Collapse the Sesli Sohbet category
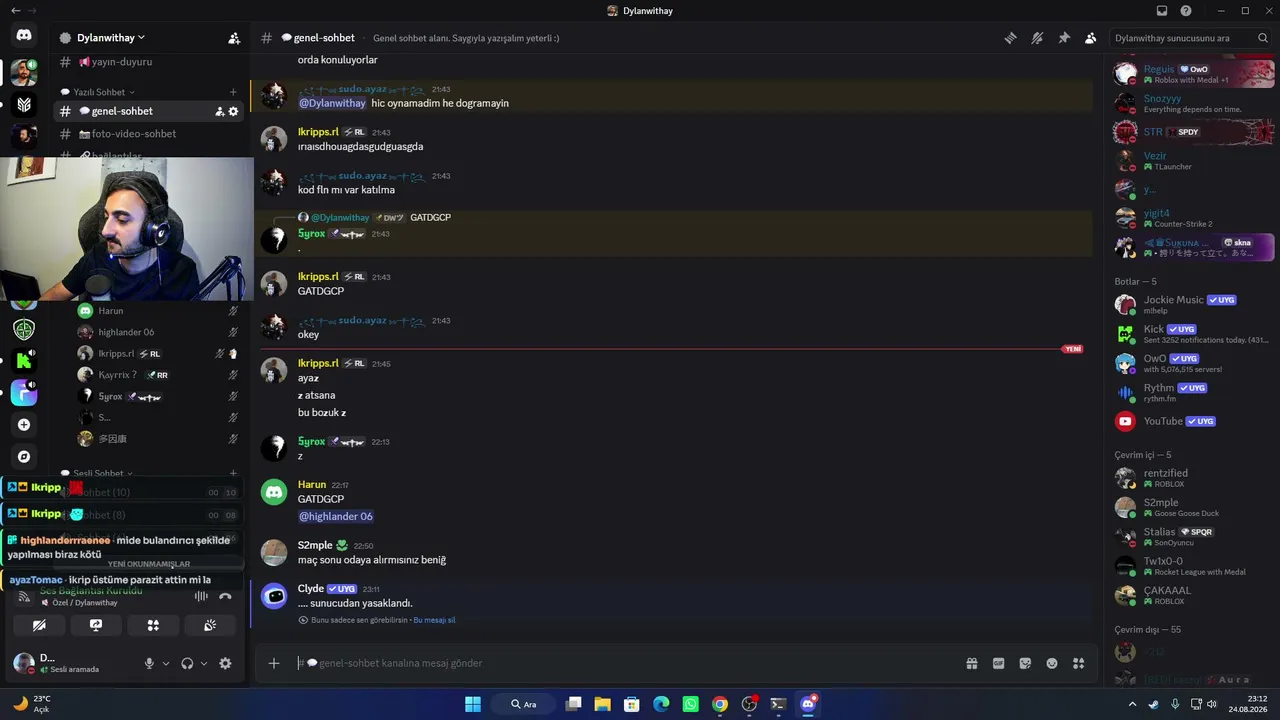 (97, 473)
